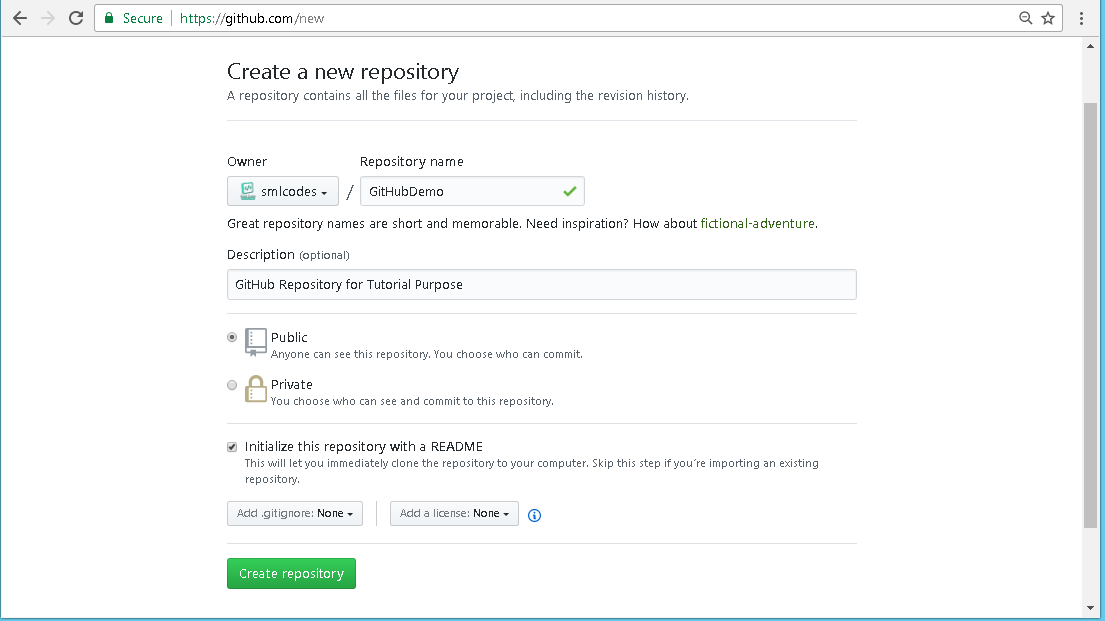The height and width of the screenshot is (621, 1105).
Task: Uncheck Initialize this repository with a README
Action: [232, 447]
